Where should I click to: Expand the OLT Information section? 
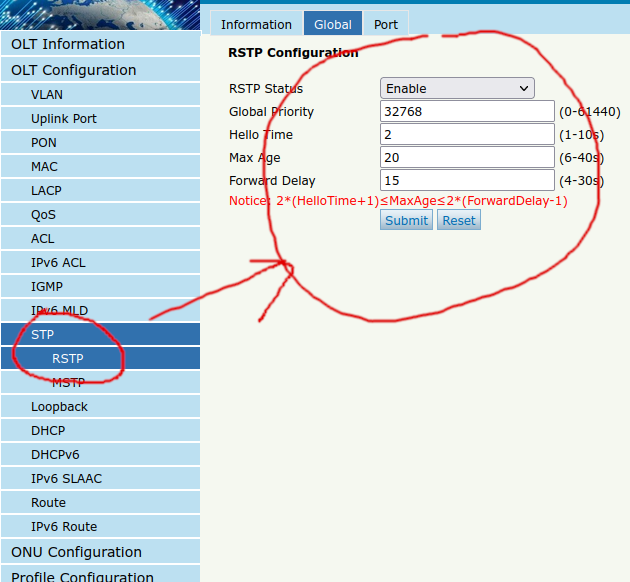point(68,44)
